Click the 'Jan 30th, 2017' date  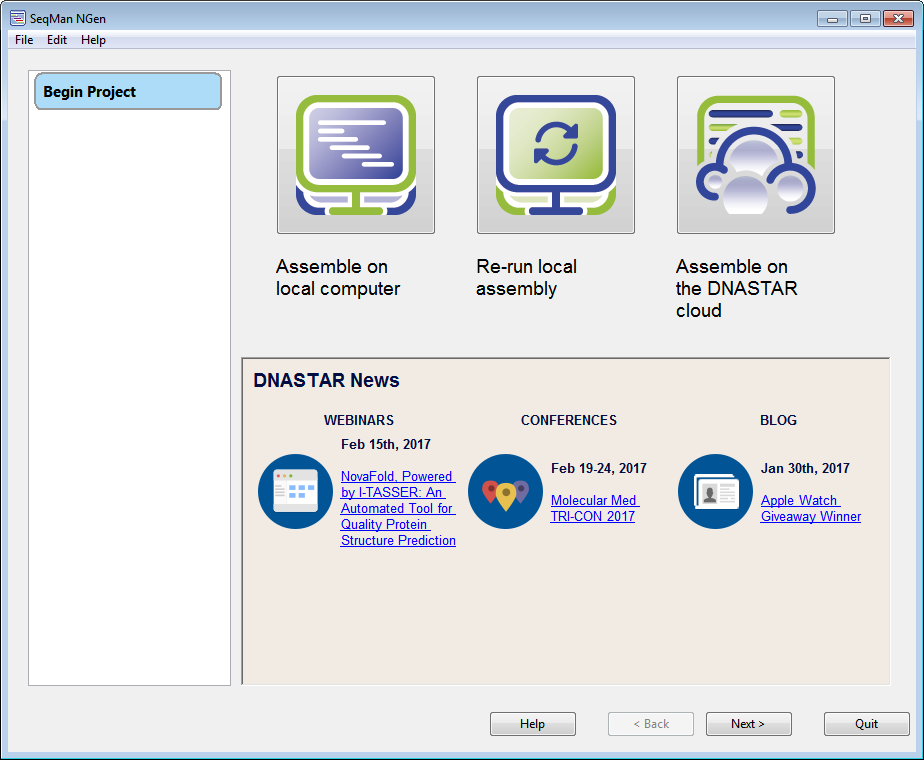tap(805, 468)
